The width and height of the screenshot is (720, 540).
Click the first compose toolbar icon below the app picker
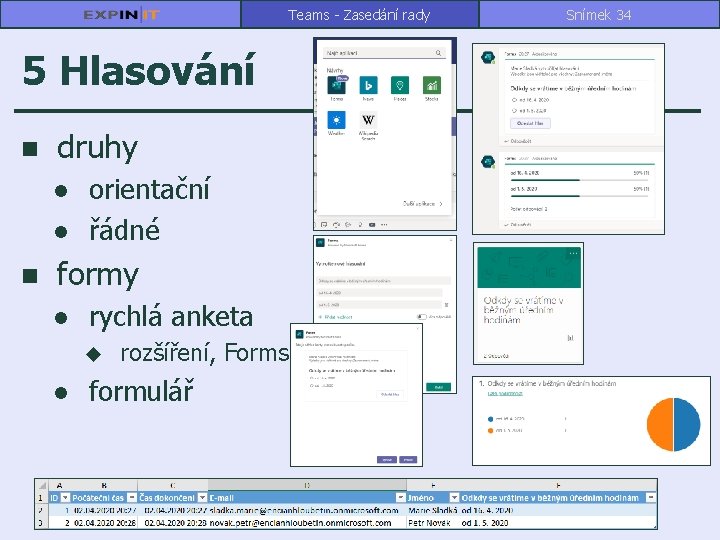(324, 225)
